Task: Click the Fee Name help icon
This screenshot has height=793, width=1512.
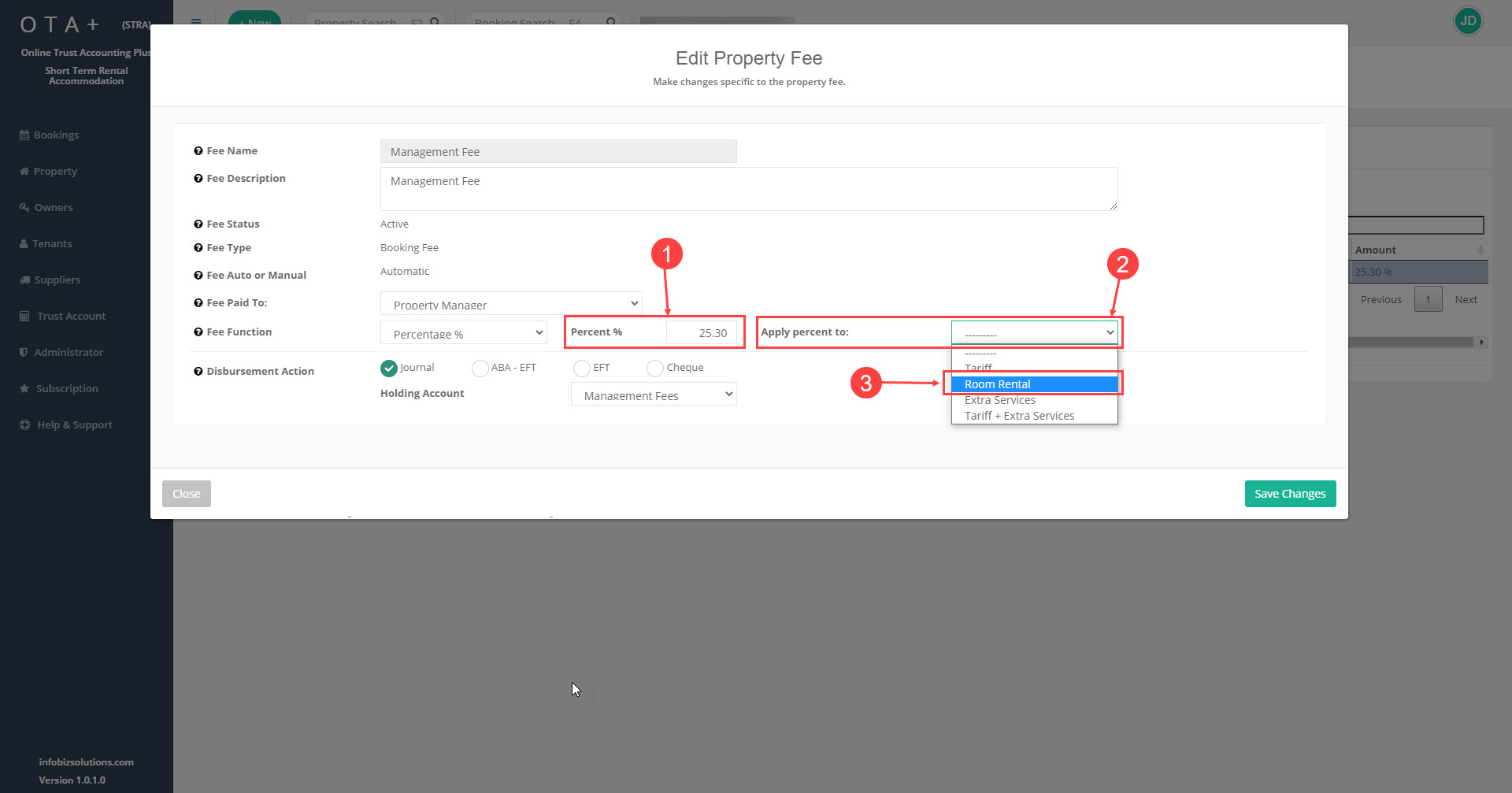Action: coord(198,151)
